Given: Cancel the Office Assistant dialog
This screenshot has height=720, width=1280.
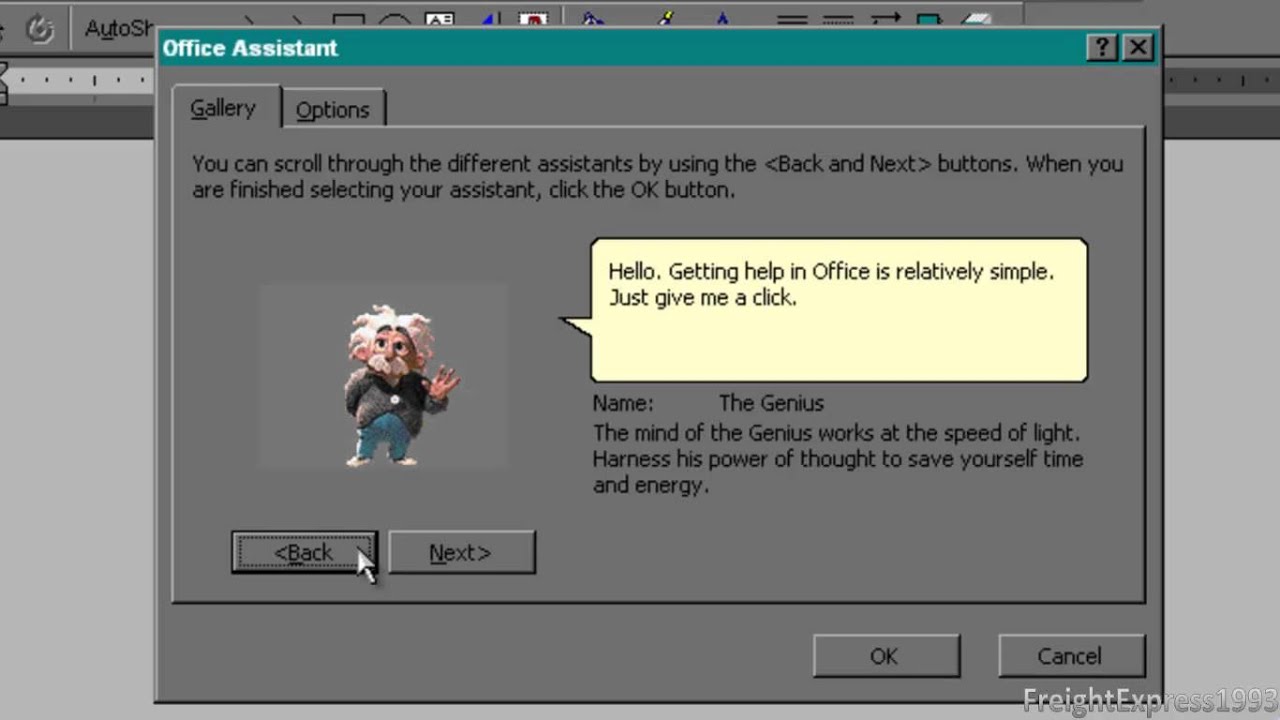Looking at the screenshot, I should pos(1071,656).
